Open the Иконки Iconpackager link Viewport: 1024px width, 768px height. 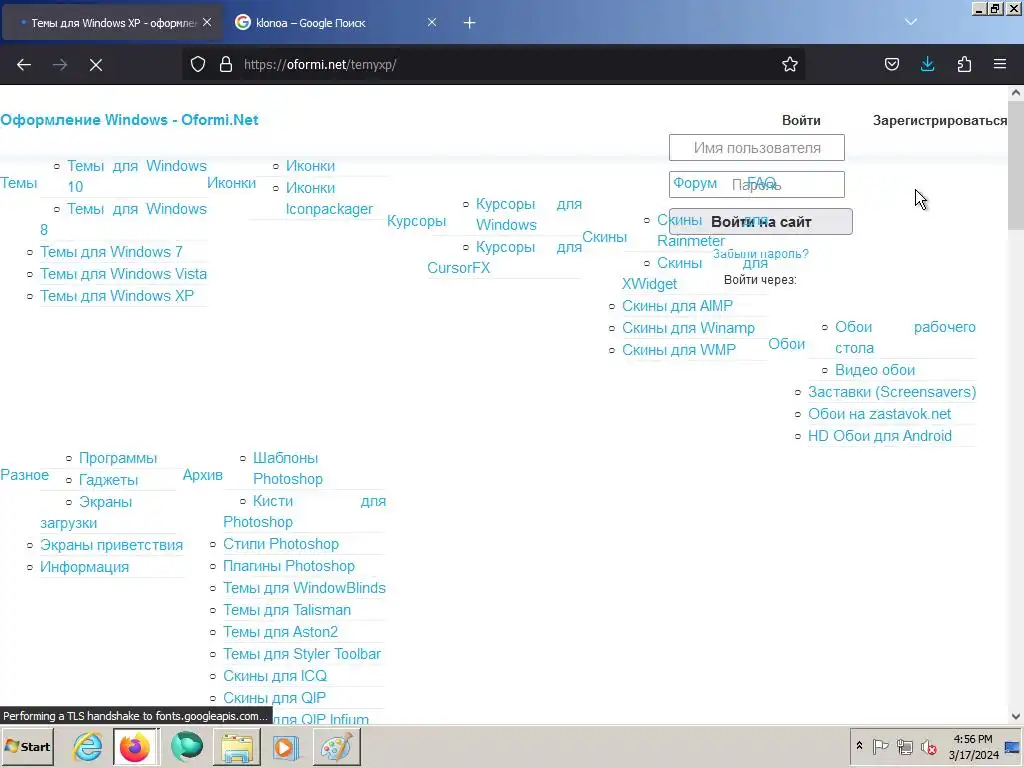[x=329, y=199]
